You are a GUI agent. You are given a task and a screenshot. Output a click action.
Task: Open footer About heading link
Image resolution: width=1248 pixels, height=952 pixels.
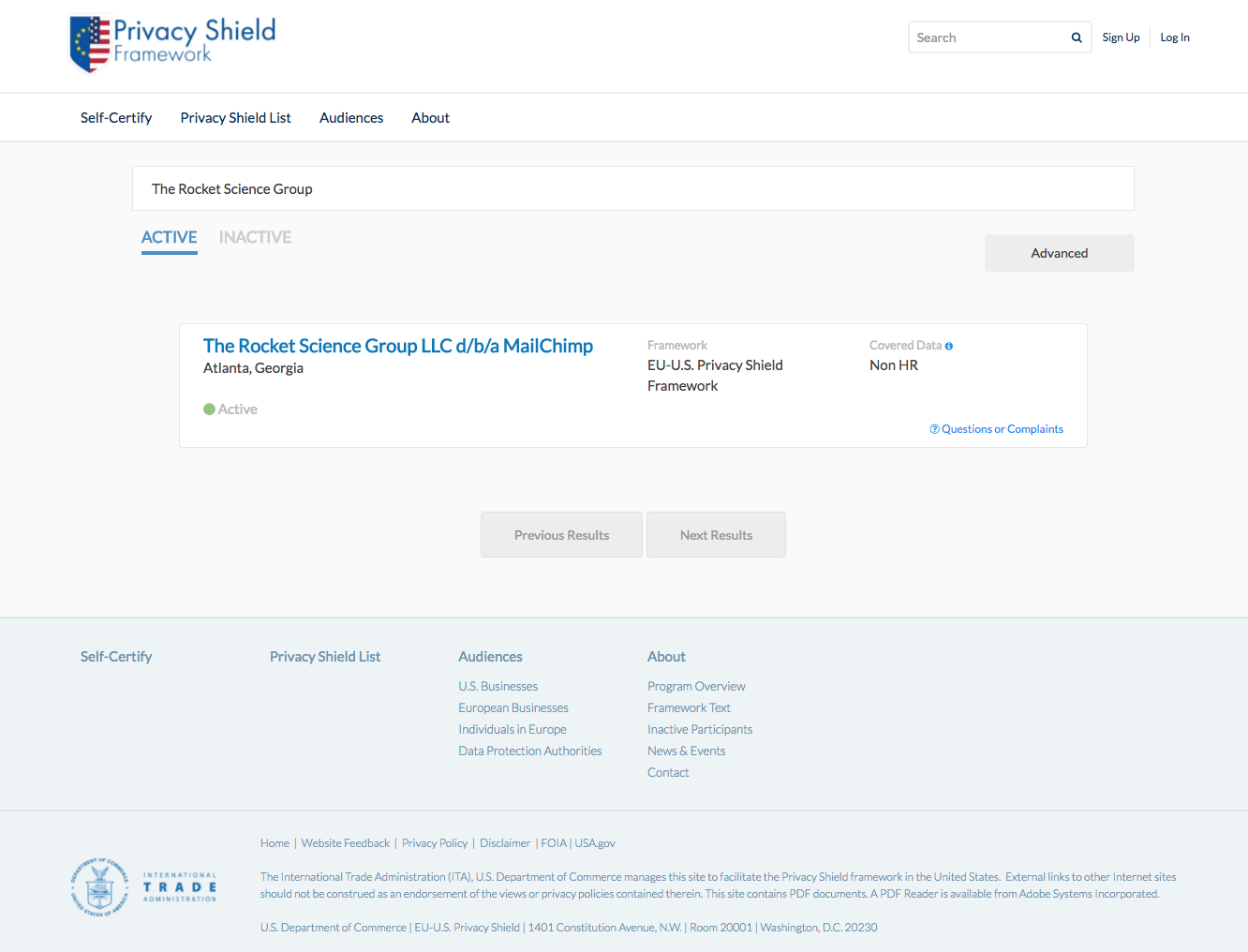(x=666, y=657)
